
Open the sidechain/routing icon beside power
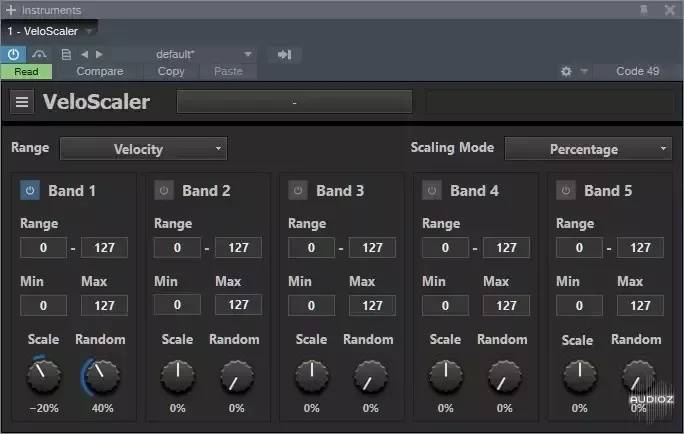(x=39, y=55)
